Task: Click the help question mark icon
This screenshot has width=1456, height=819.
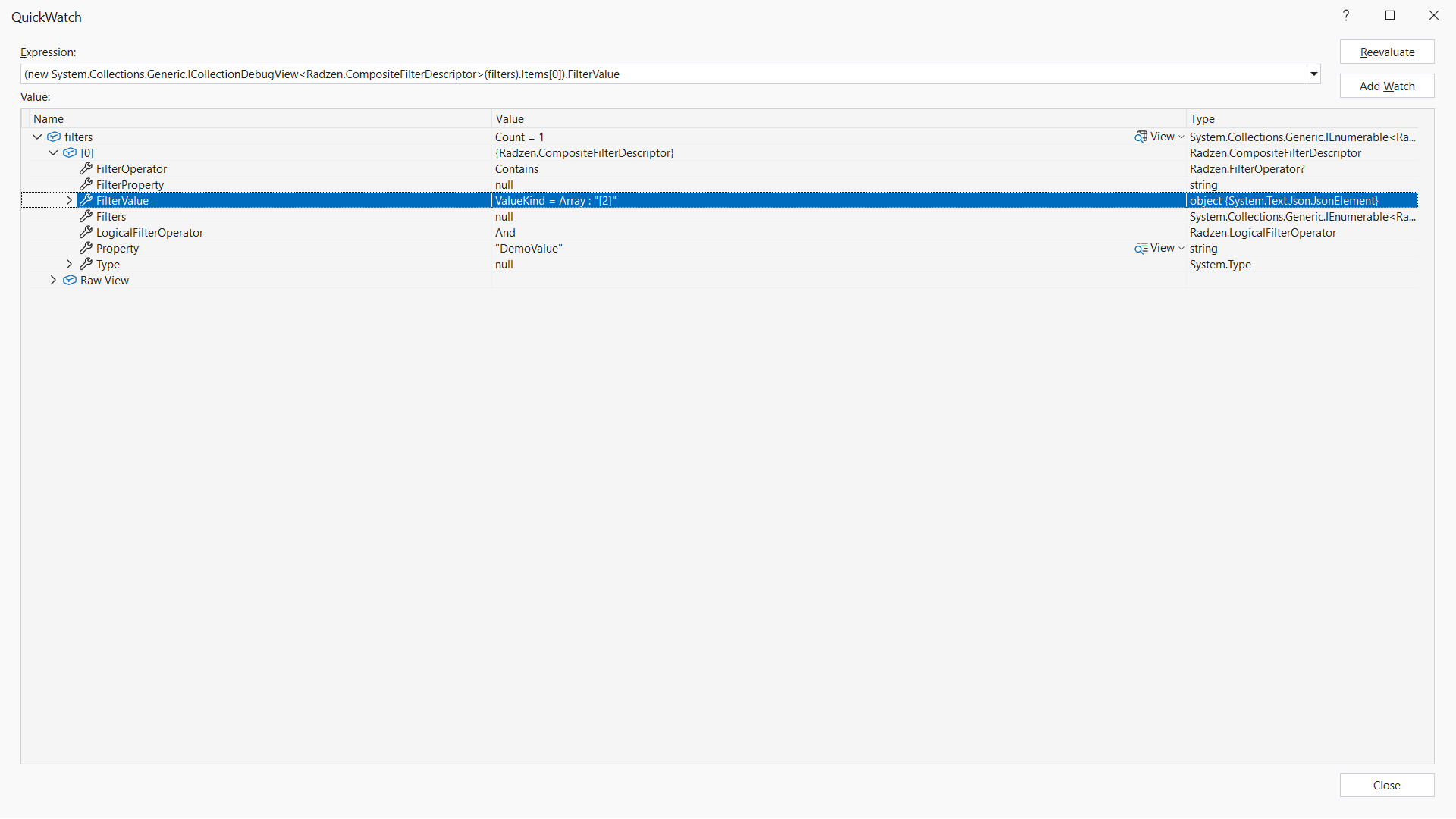Action: tap(1346, 15)
